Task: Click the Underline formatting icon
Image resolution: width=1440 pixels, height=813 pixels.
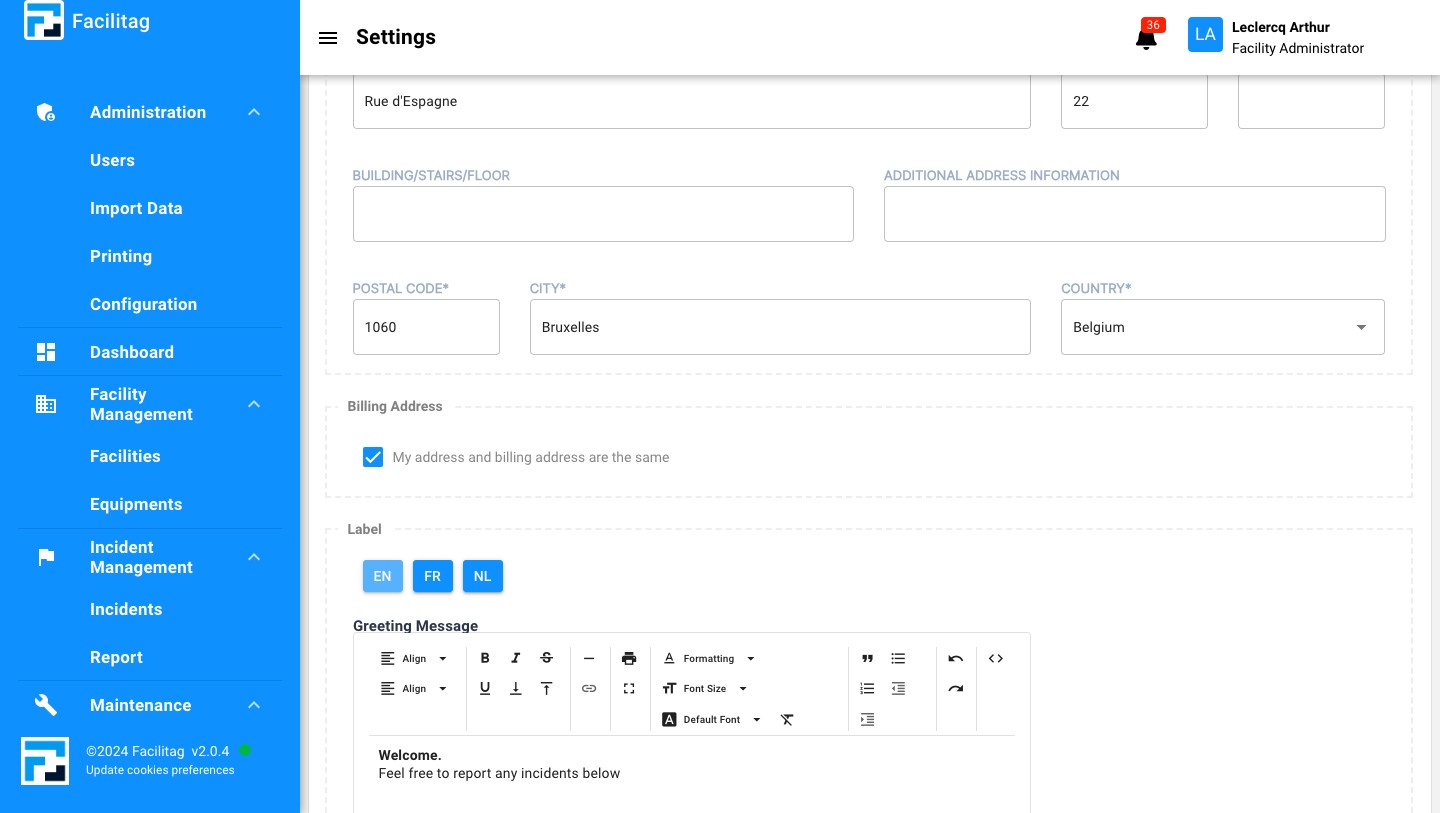Action: (x=485, y=688)
